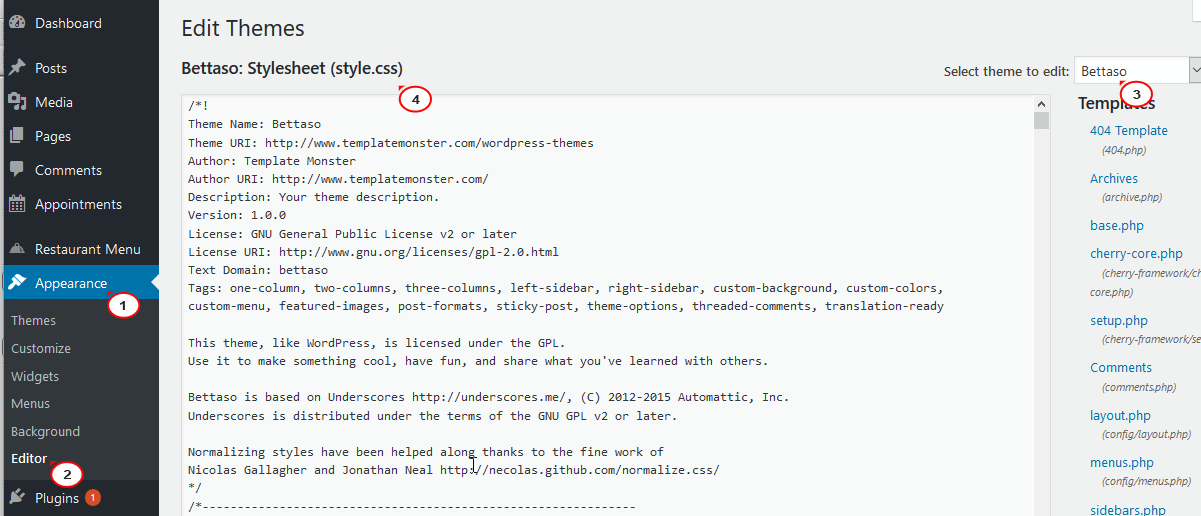Open the Comments template file

click(1121, 368)
